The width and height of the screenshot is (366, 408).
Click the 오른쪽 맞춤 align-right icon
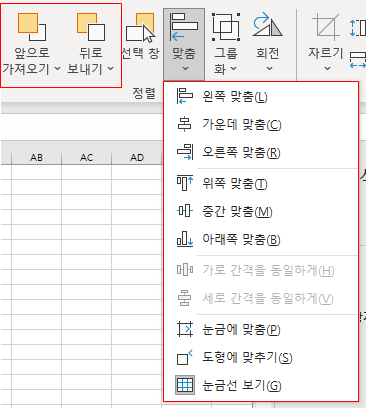[185, 152]
